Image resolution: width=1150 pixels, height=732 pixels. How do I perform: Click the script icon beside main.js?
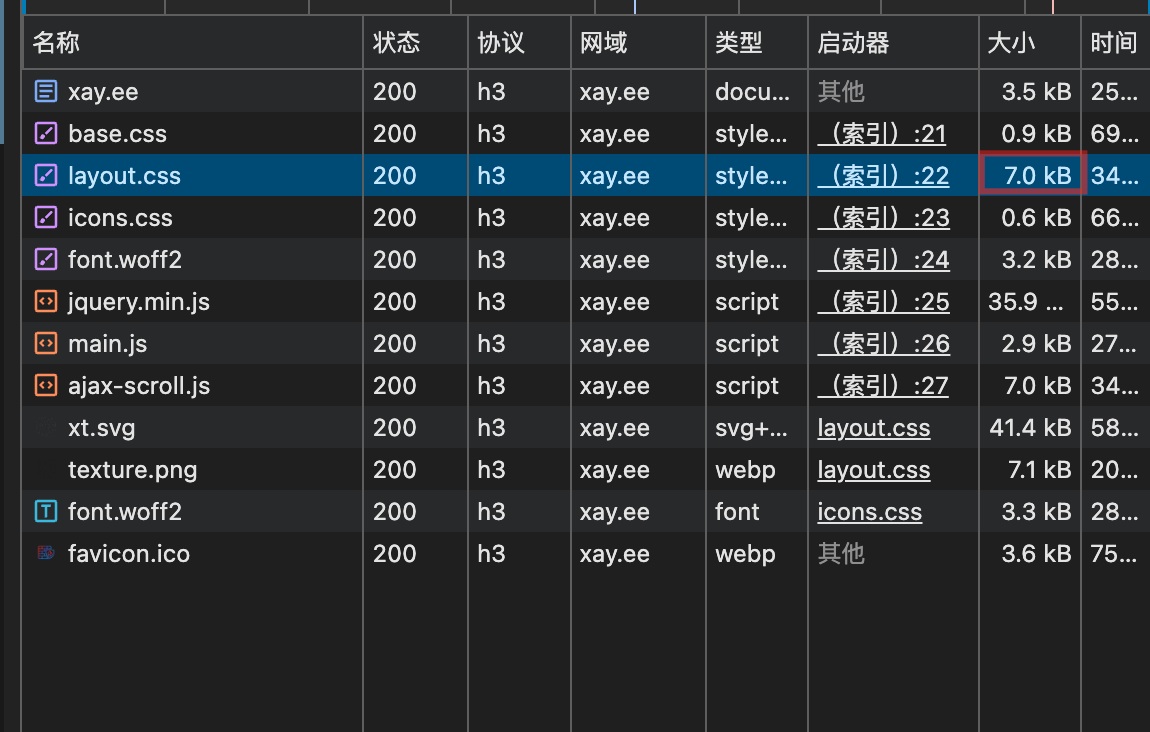[x=45, y=343]
